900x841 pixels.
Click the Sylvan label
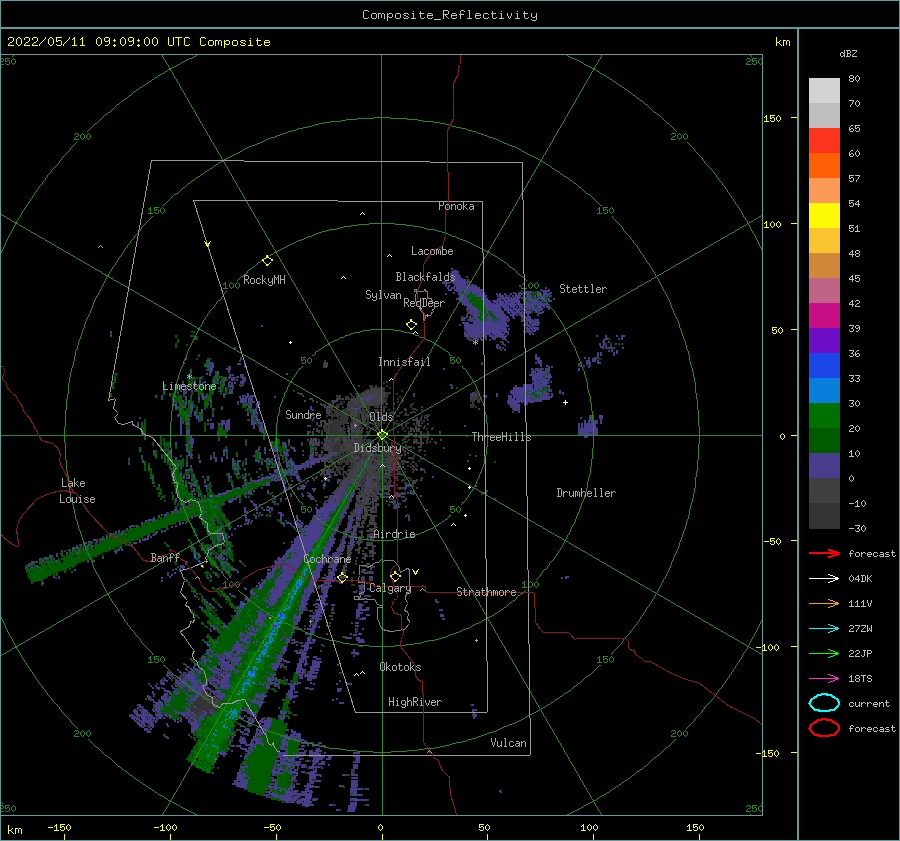(x=383, y=295)
